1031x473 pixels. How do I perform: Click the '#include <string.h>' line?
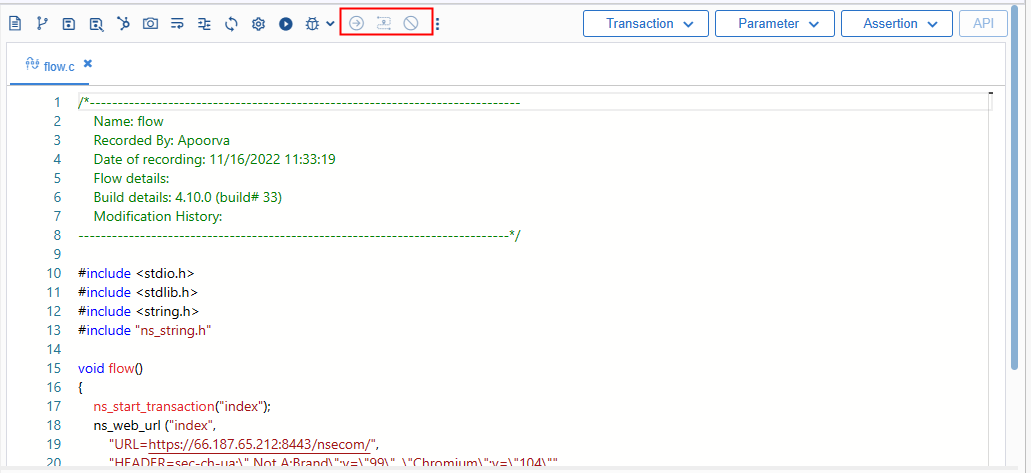pyautogui.click(x=138, y=311)
